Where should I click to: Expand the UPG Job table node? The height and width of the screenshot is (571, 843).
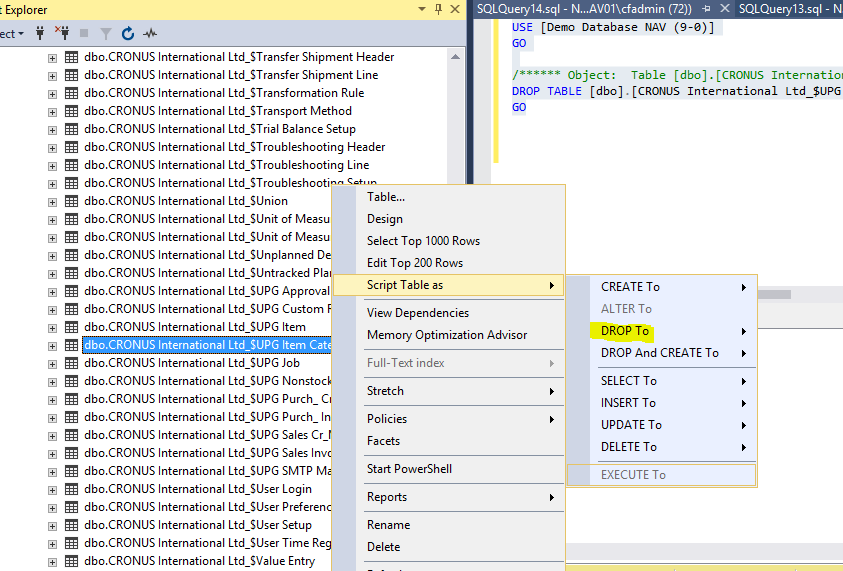(52, 364)
